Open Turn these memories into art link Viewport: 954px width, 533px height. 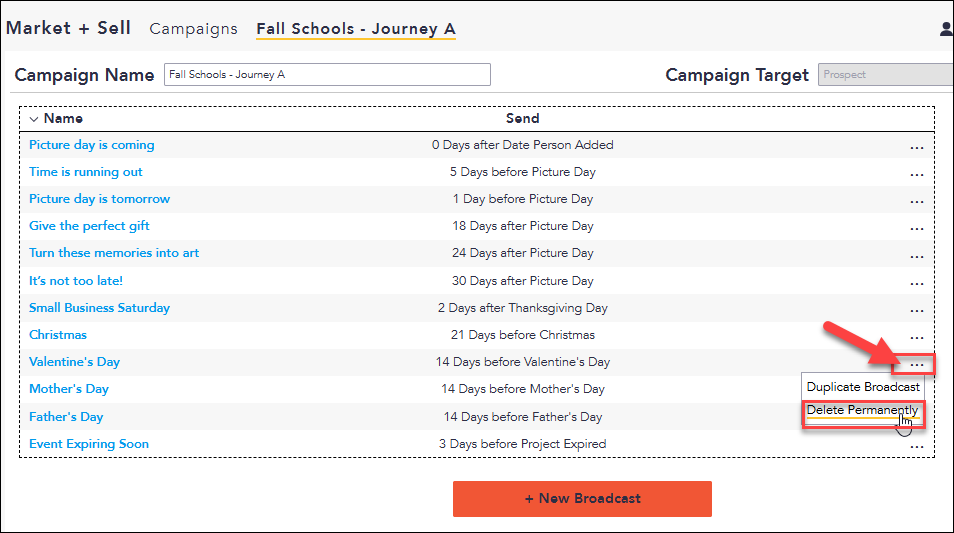click(x=114, y=253)
